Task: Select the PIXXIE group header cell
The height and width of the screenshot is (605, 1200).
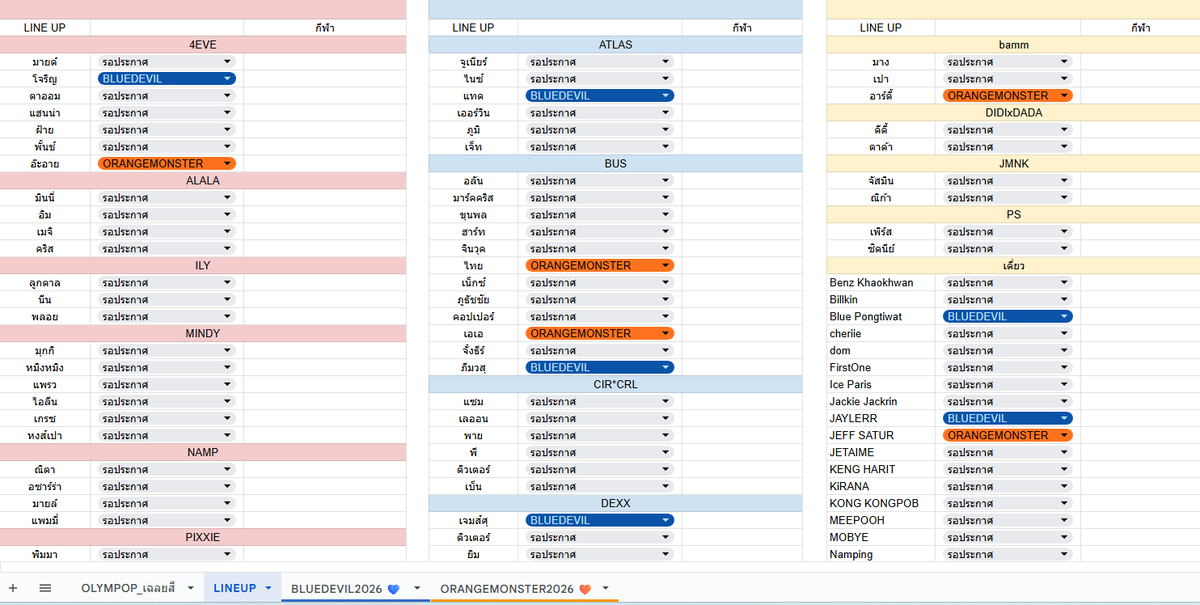Action: click(x=203, y=537)
